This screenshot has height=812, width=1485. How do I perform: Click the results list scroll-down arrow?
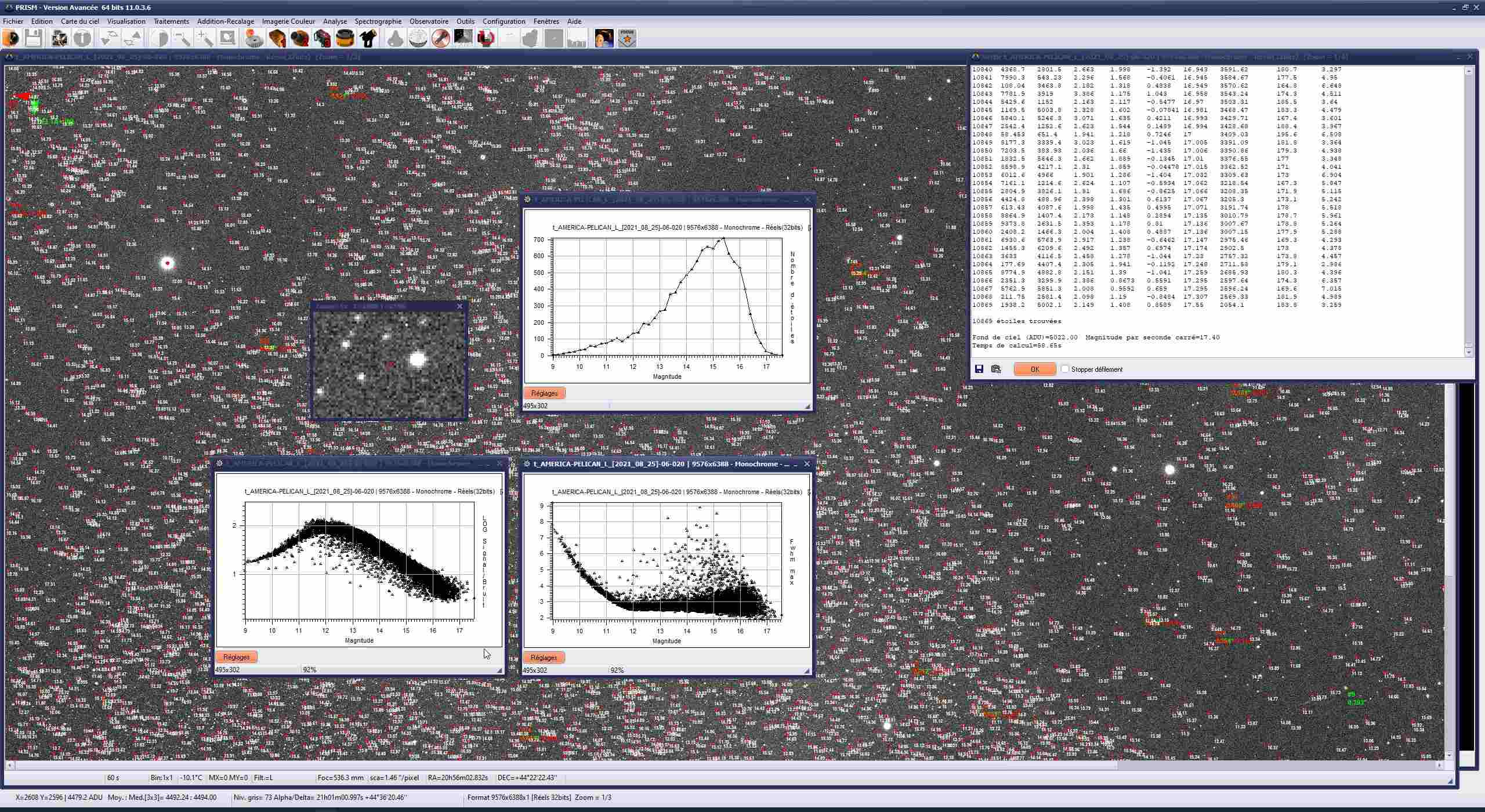[x=1469, y=353]
